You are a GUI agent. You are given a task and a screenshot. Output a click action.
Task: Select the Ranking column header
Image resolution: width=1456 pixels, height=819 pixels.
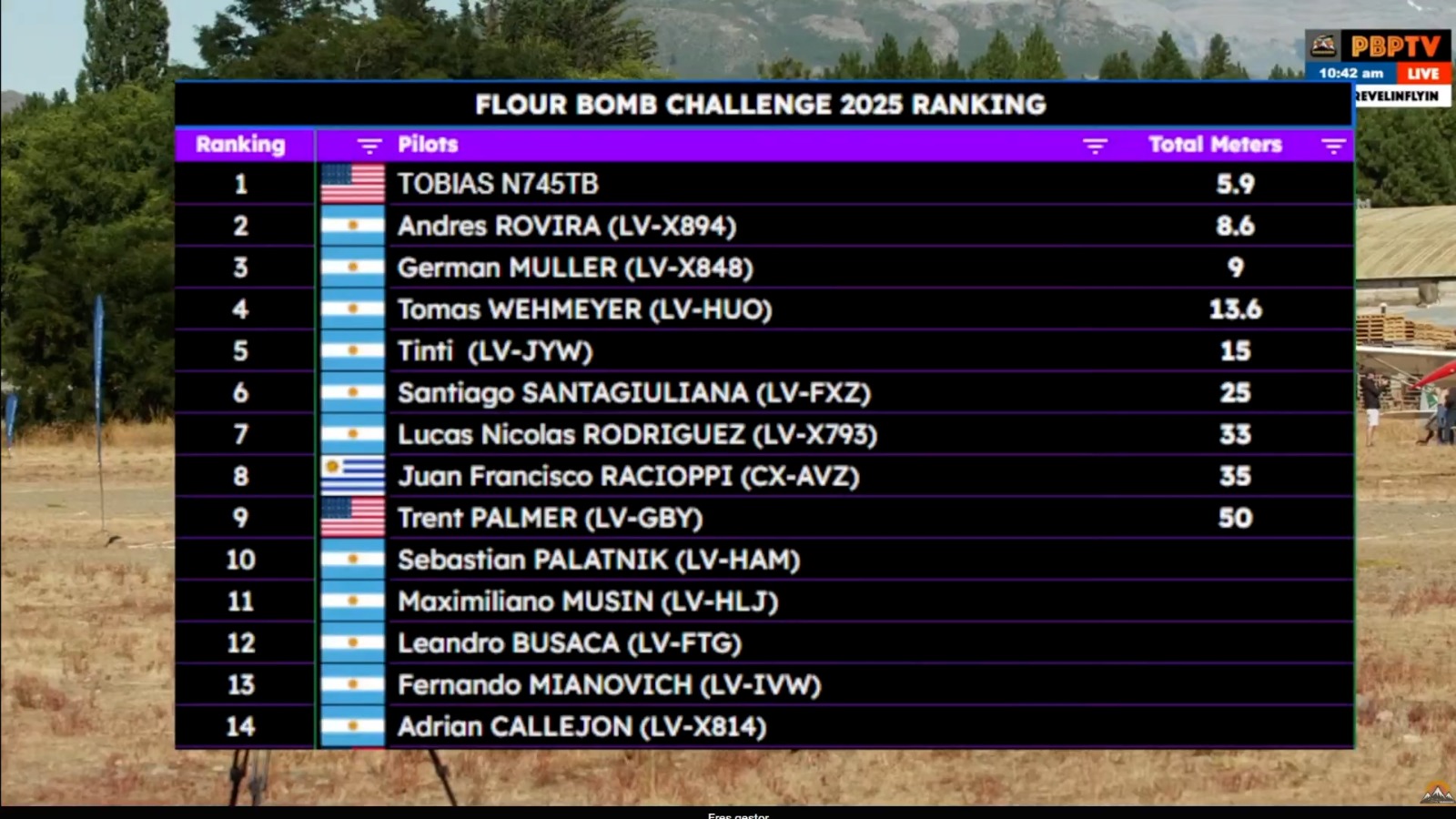(240, 145)
